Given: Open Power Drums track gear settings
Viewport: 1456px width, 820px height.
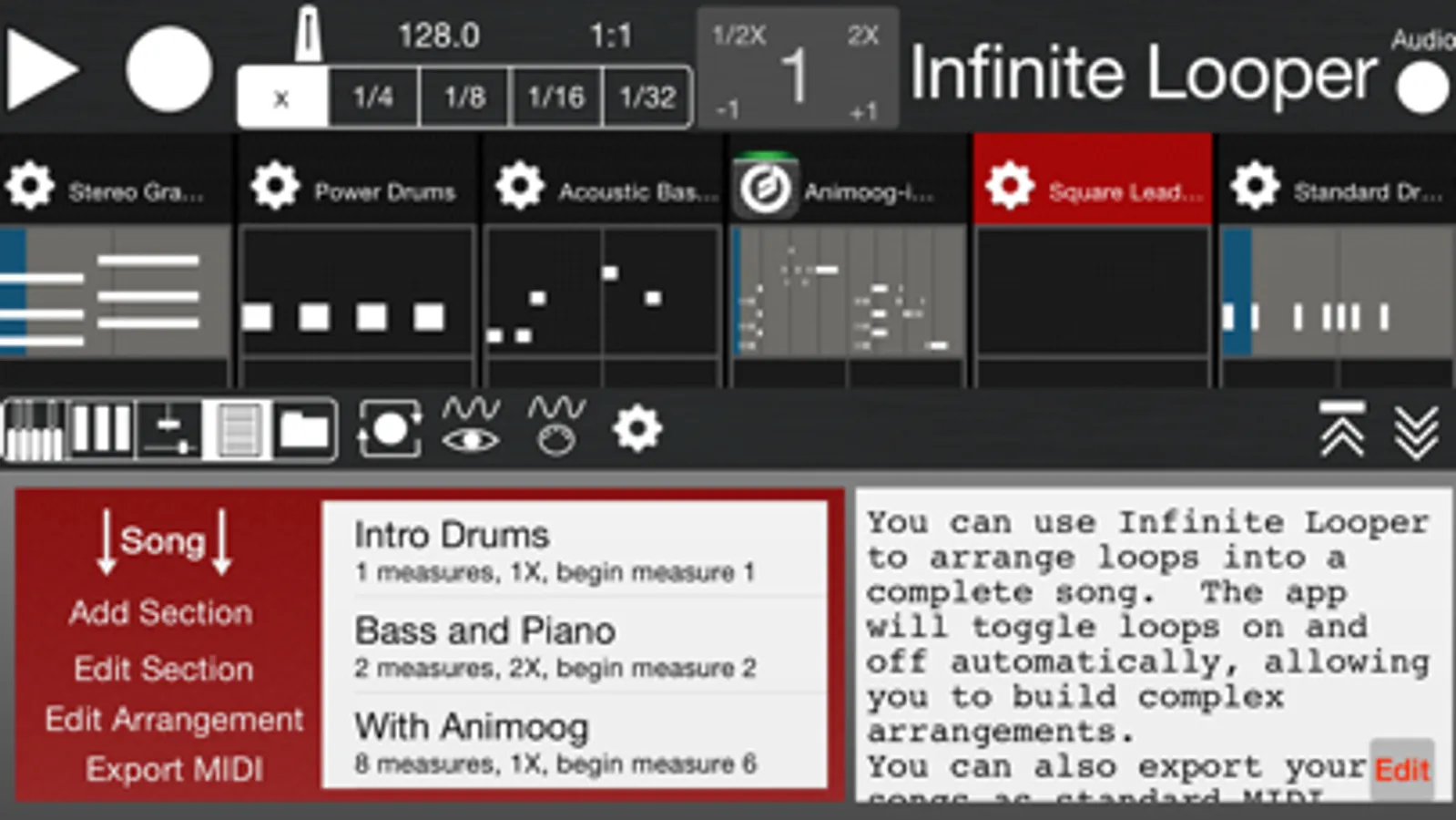Looking at the screenshot, I should (x=275, y=187).
